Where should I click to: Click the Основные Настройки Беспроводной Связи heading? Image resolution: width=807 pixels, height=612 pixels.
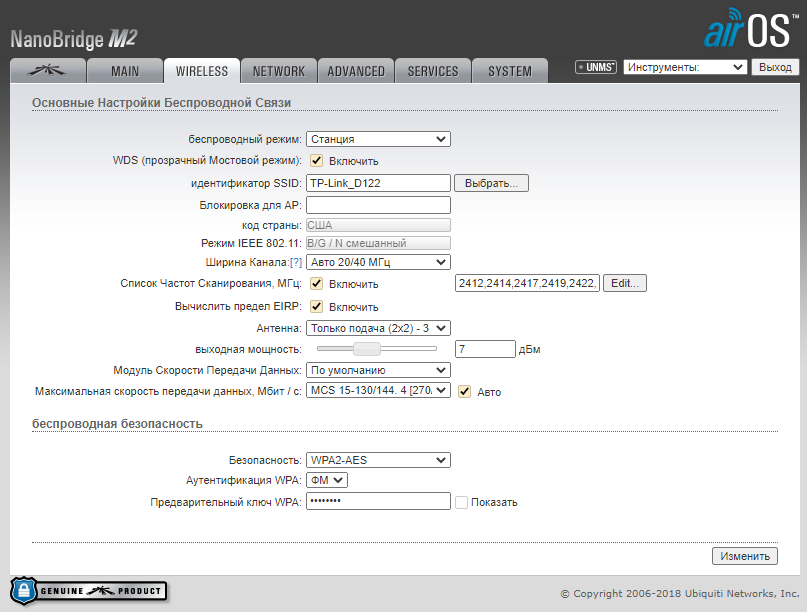point(162,102)
